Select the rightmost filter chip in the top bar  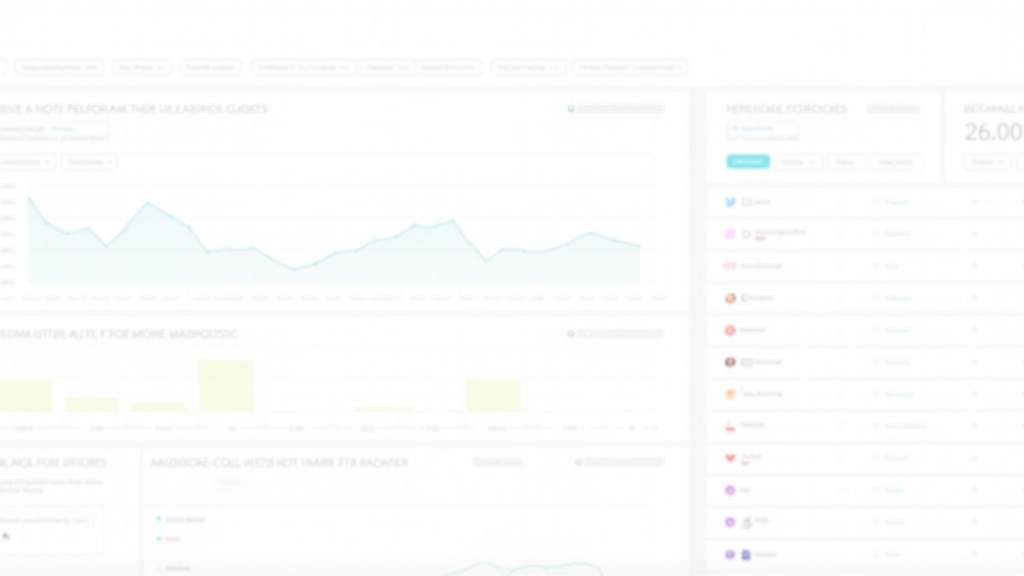629,68
